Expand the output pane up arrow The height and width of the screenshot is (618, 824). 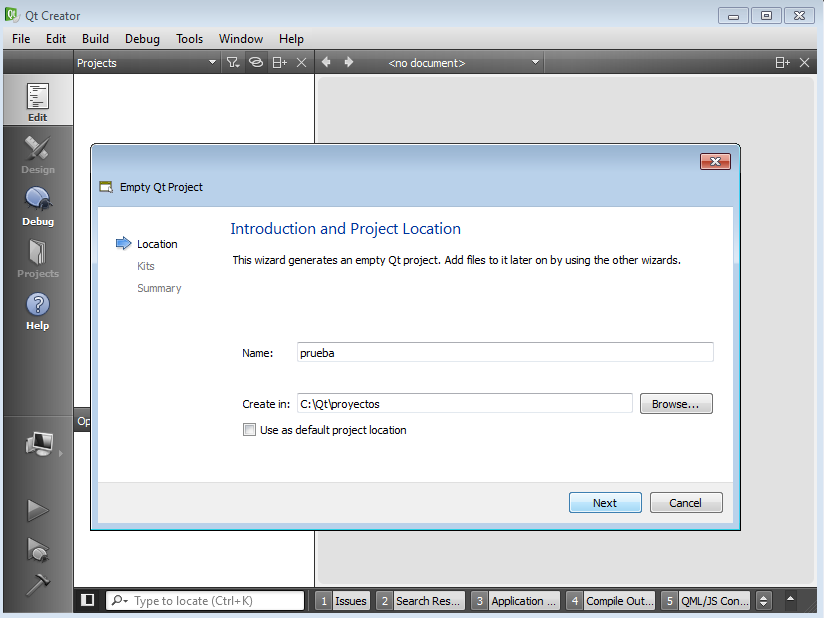click(x=790, y=599)
